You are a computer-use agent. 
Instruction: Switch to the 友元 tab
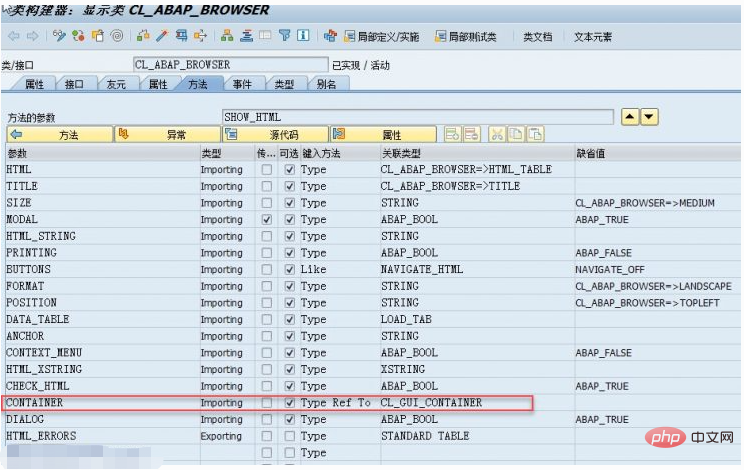pos(116,84)
